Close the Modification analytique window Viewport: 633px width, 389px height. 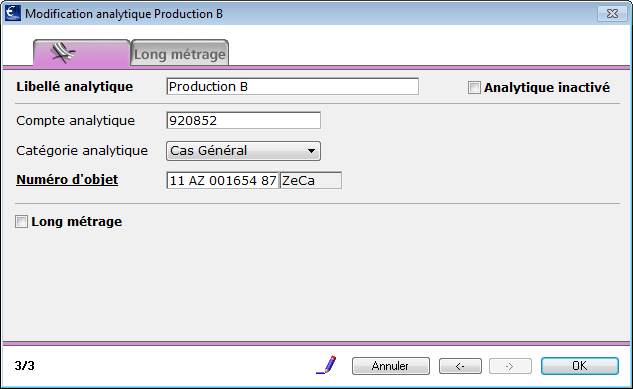[x=612, y=14]
